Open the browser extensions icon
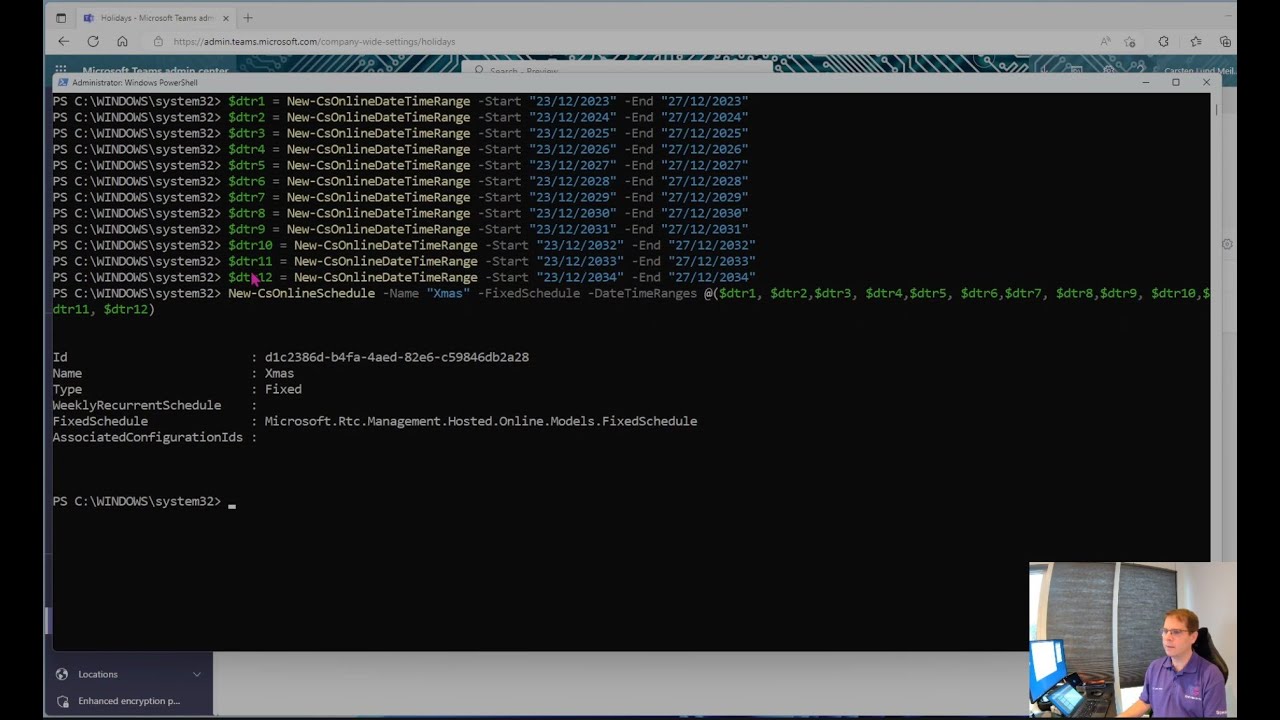 click(x=1163, y=42)
